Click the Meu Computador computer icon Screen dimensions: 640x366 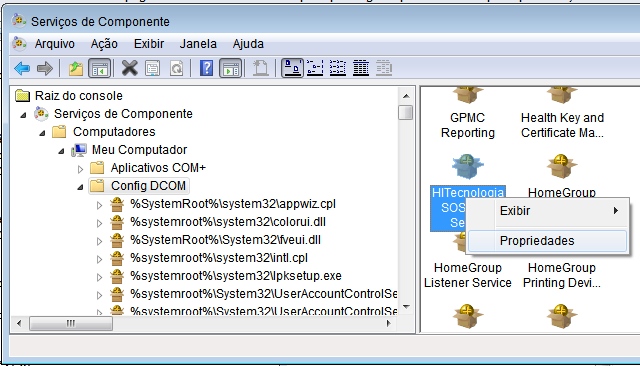coord(79,150)
